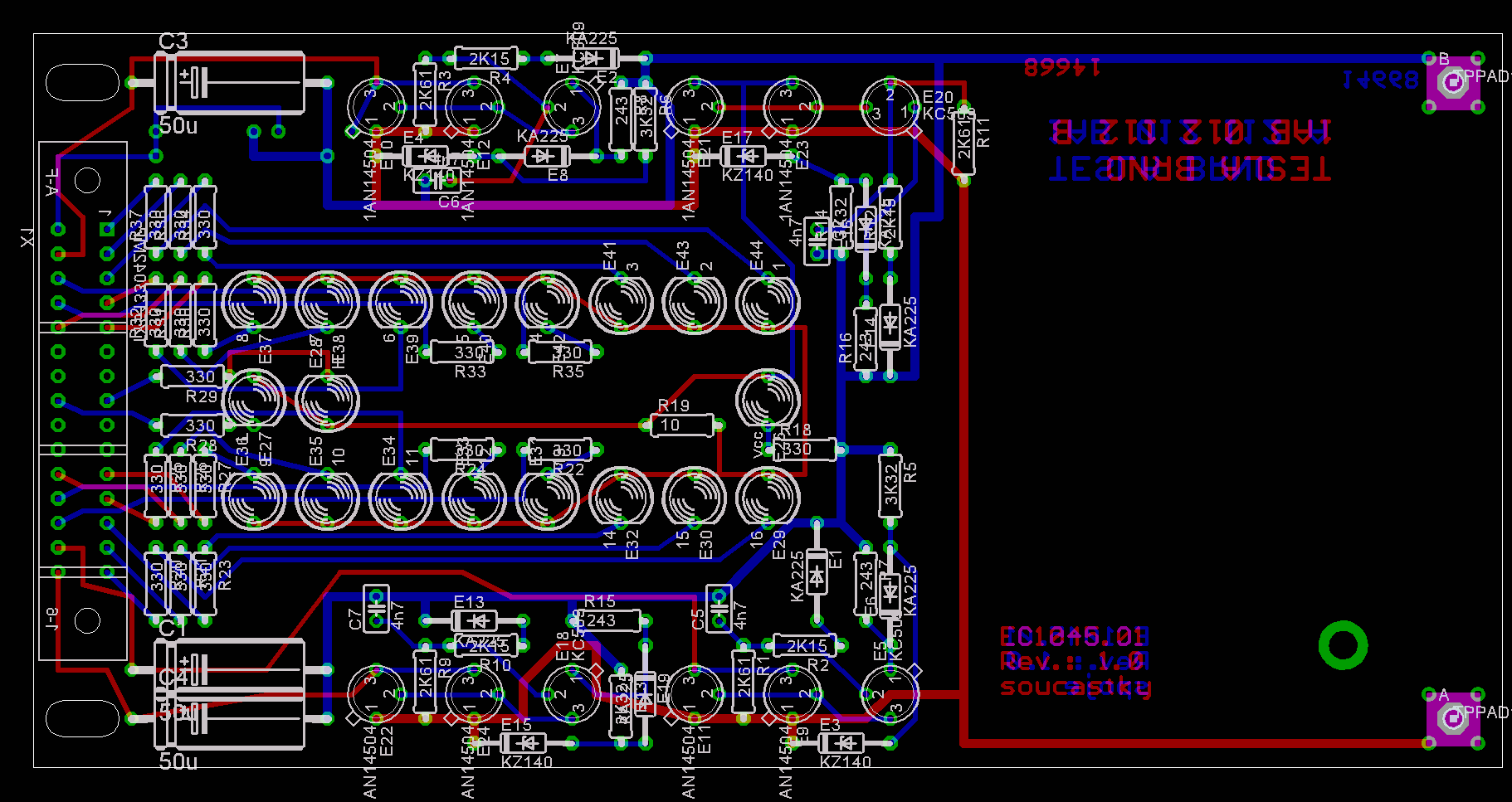Pick the R11 2K61 resistor
Viewport: 1512px width, 802px height.
(963, 141)
